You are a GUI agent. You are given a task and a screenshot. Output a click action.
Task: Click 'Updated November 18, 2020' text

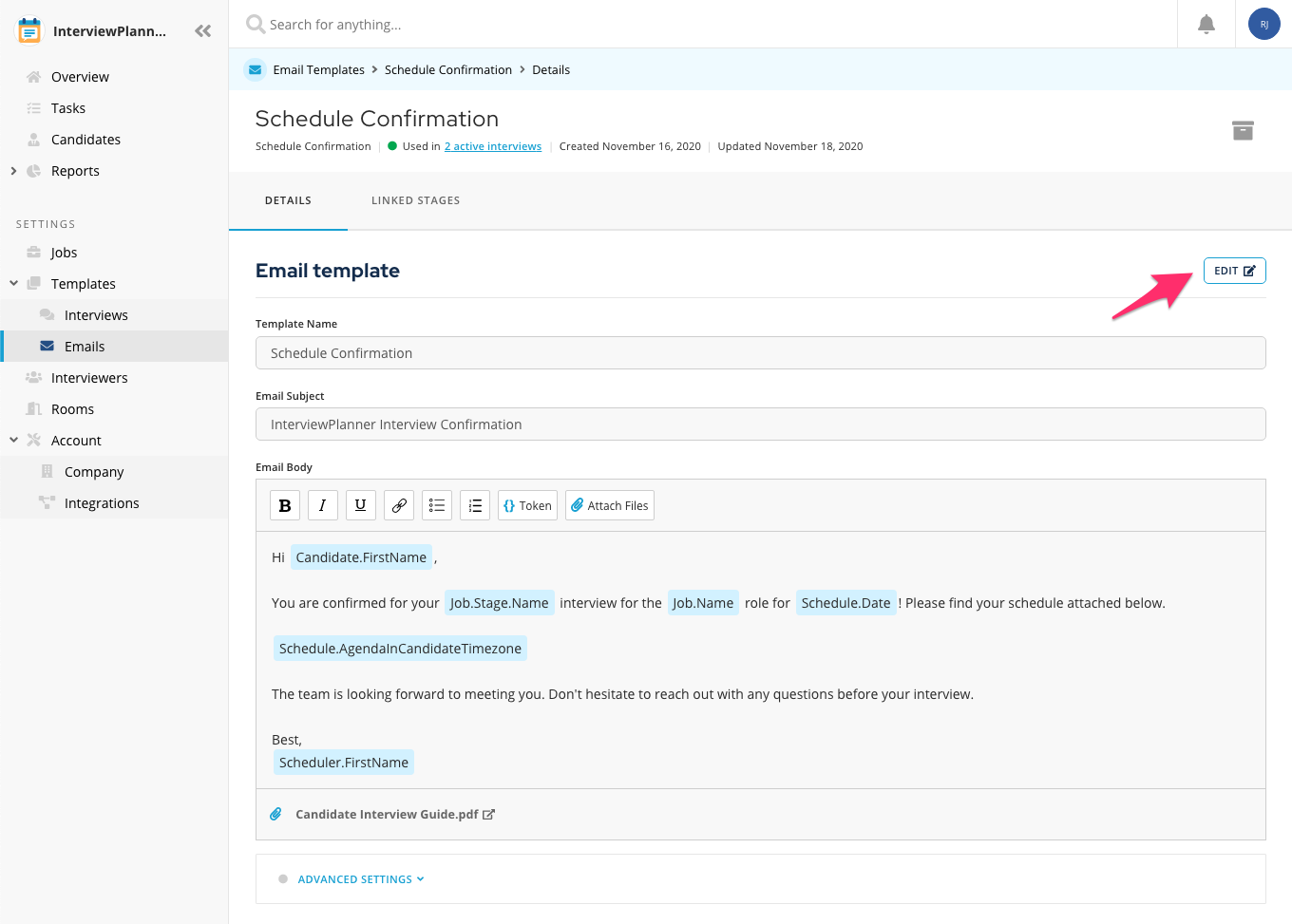(790, 146)
